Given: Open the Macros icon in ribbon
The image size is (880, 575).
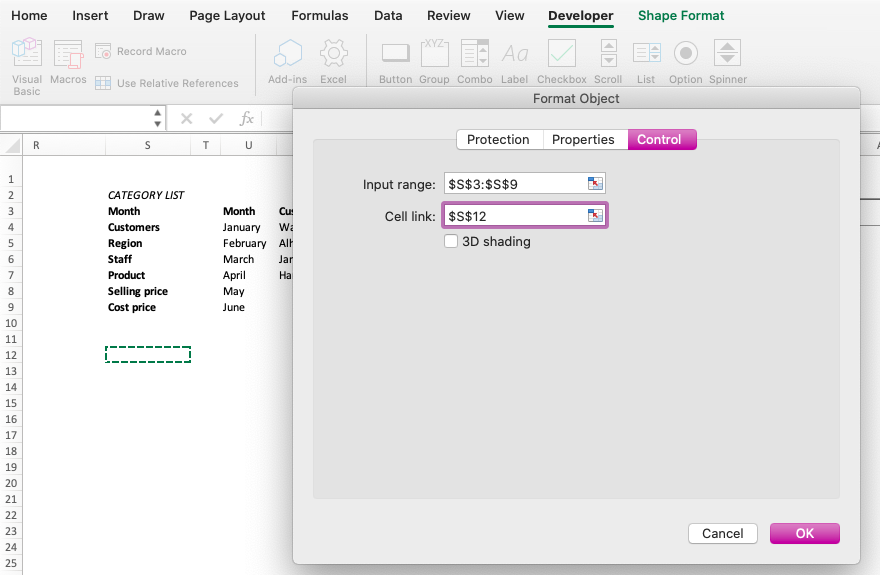Looking at the screenshot, I should [68, 54].
